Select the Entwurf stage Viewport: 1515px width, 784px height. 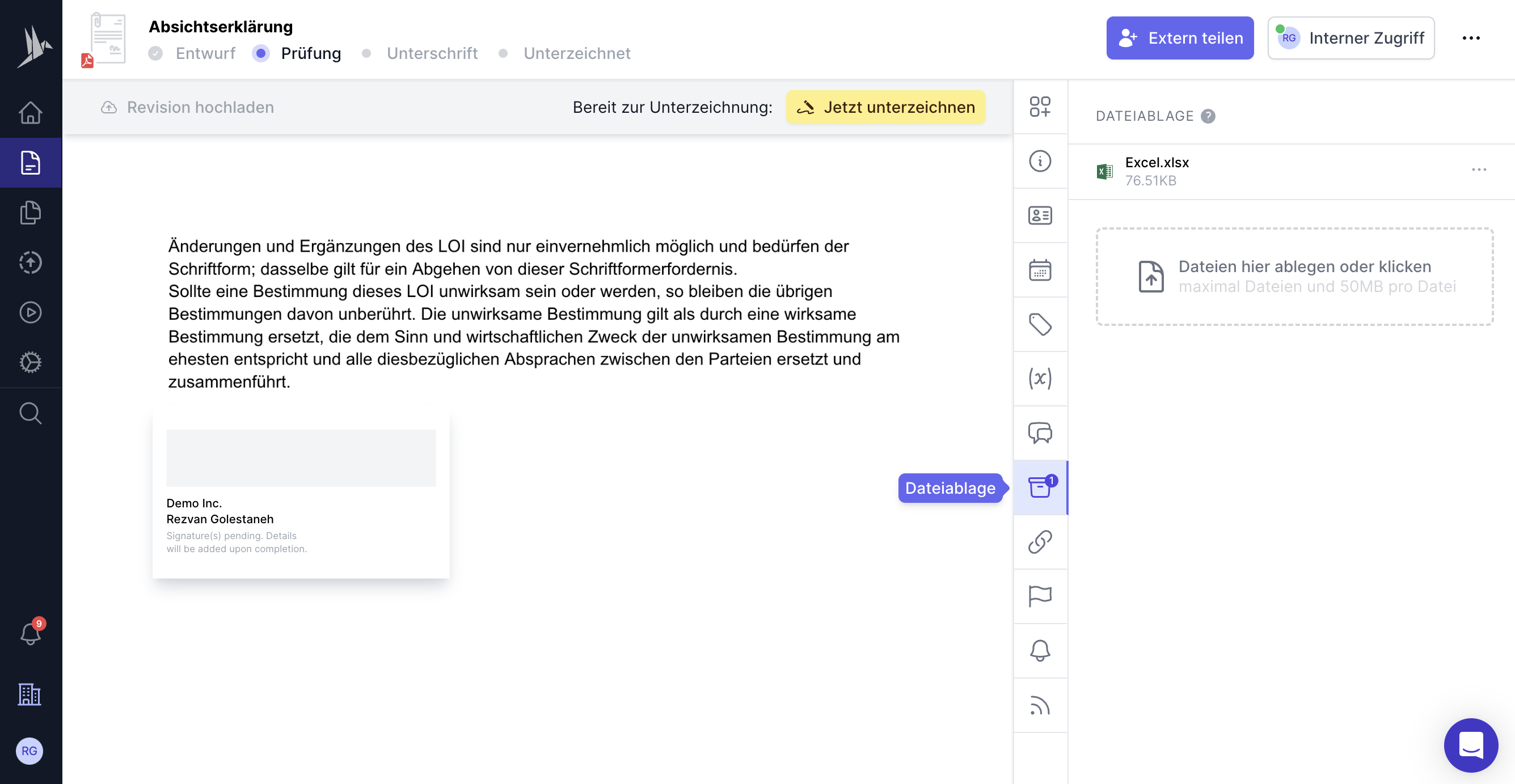click(192, 53)
